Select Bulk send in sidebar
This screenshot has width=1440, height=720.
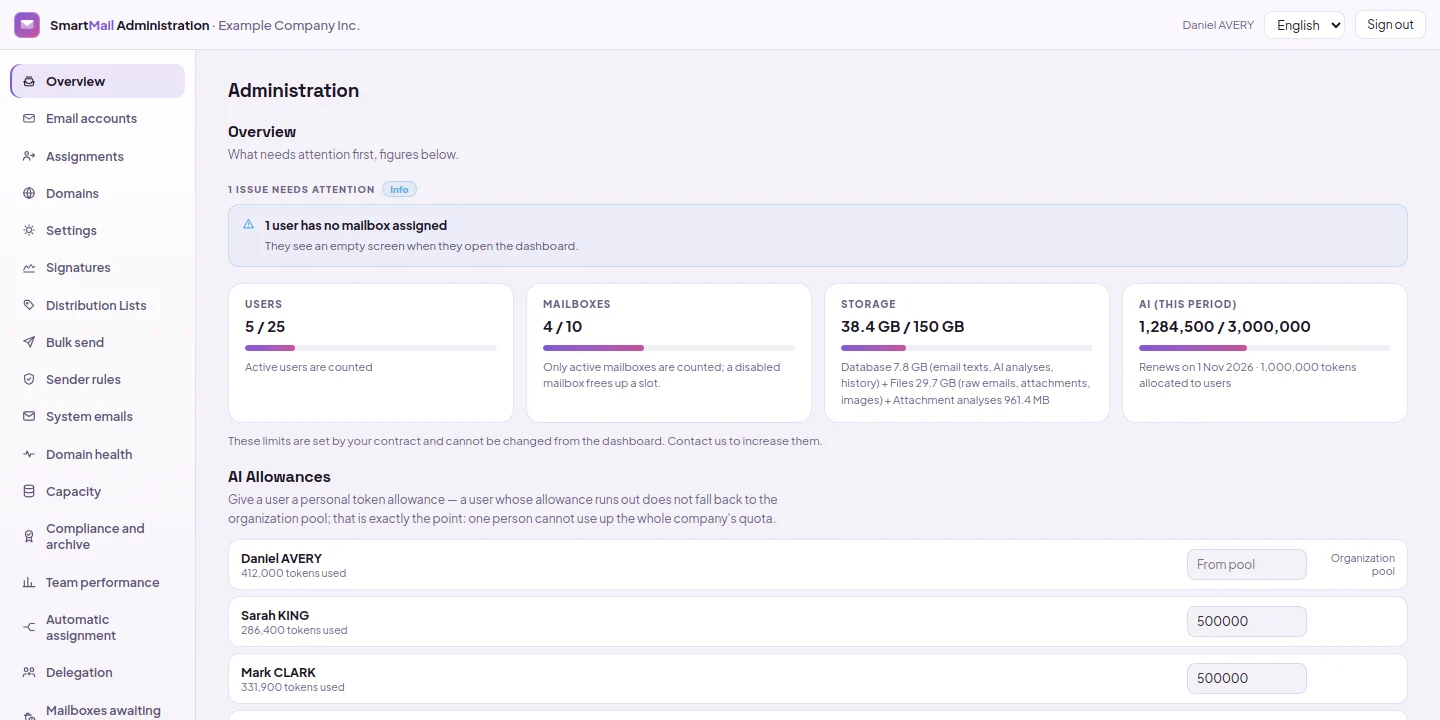[98, 343]
